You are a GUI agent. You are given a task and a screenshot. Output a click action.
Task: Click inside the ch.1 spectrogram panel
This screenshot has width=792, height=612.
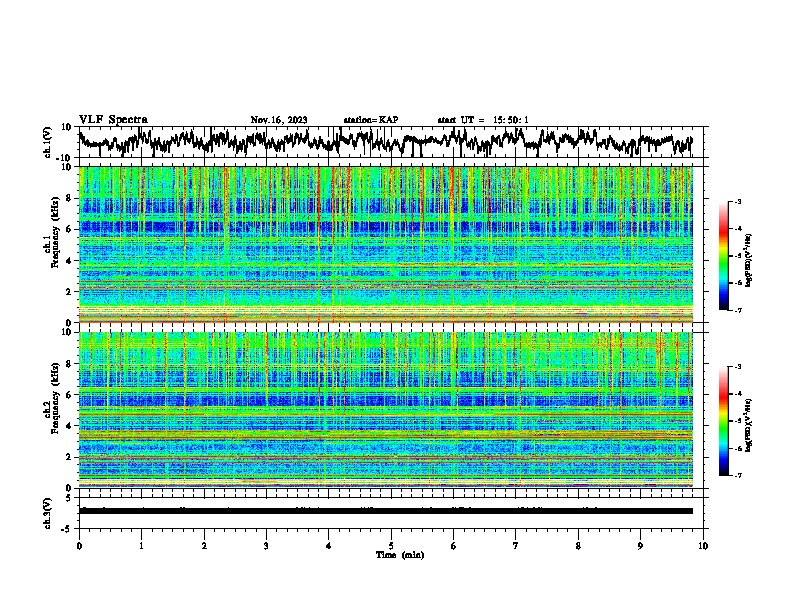point(385,244)
